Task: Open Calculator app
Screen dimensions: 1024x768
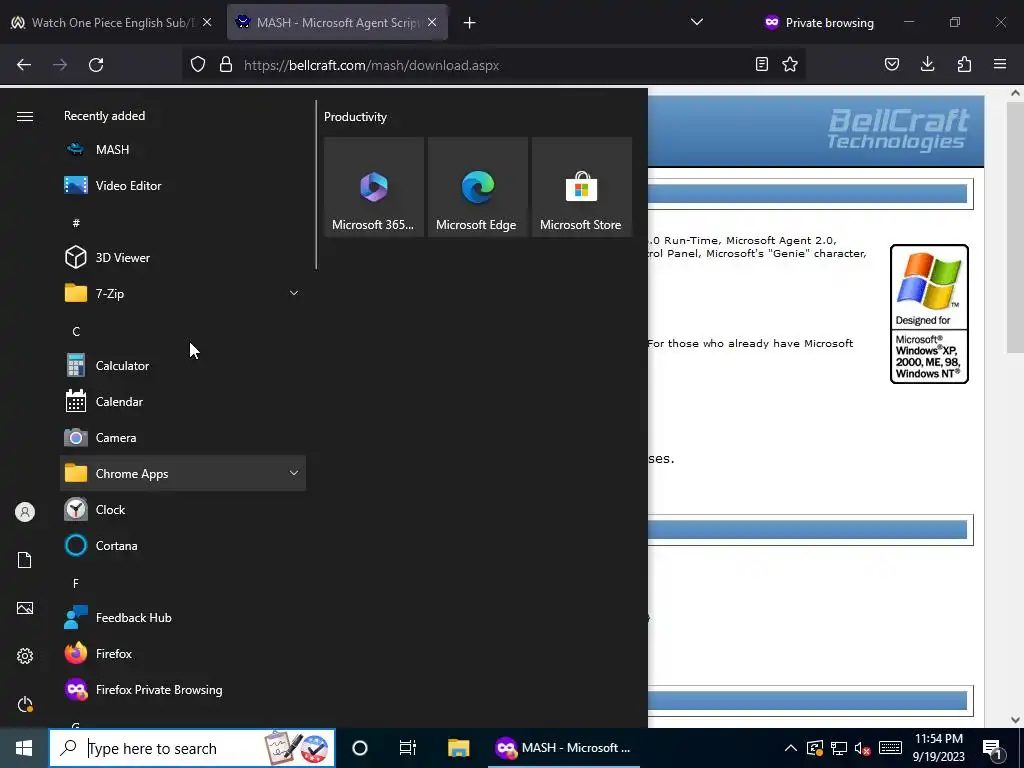Action: [183, 366]
